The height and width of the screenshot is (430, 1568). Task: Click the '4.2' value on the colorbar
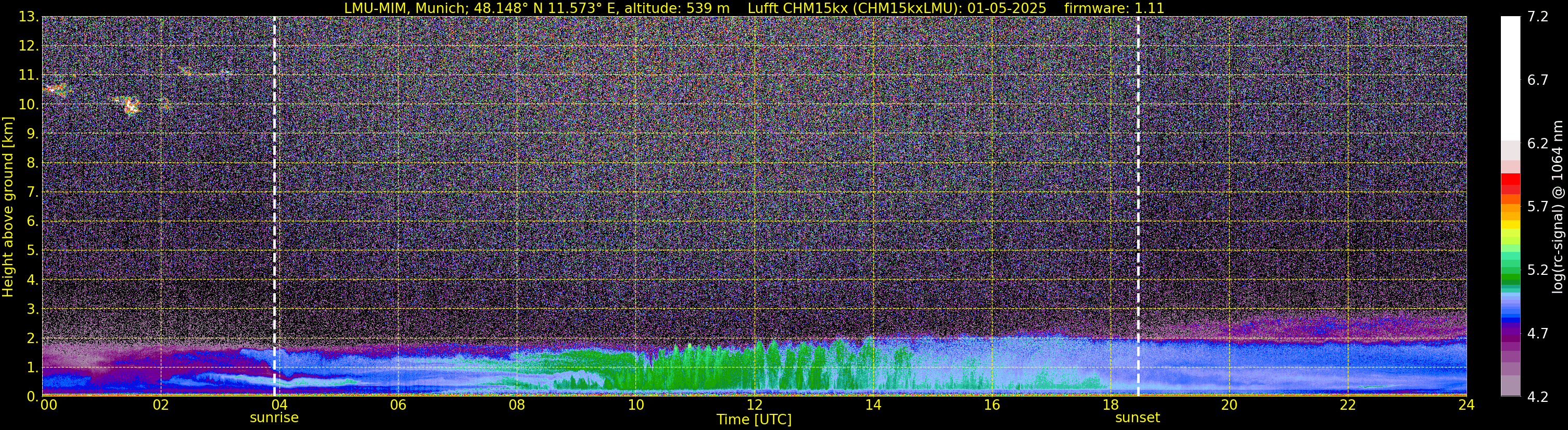(1538, 397)
